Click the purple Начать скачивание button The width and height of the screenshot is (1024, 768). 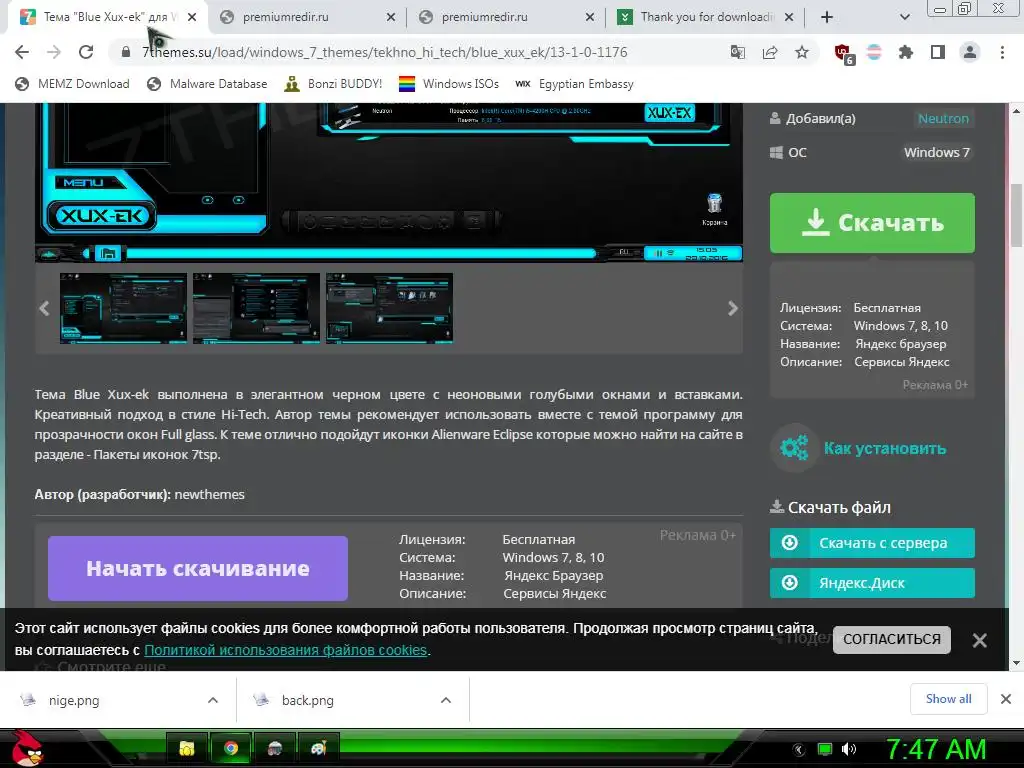(198, 568)
